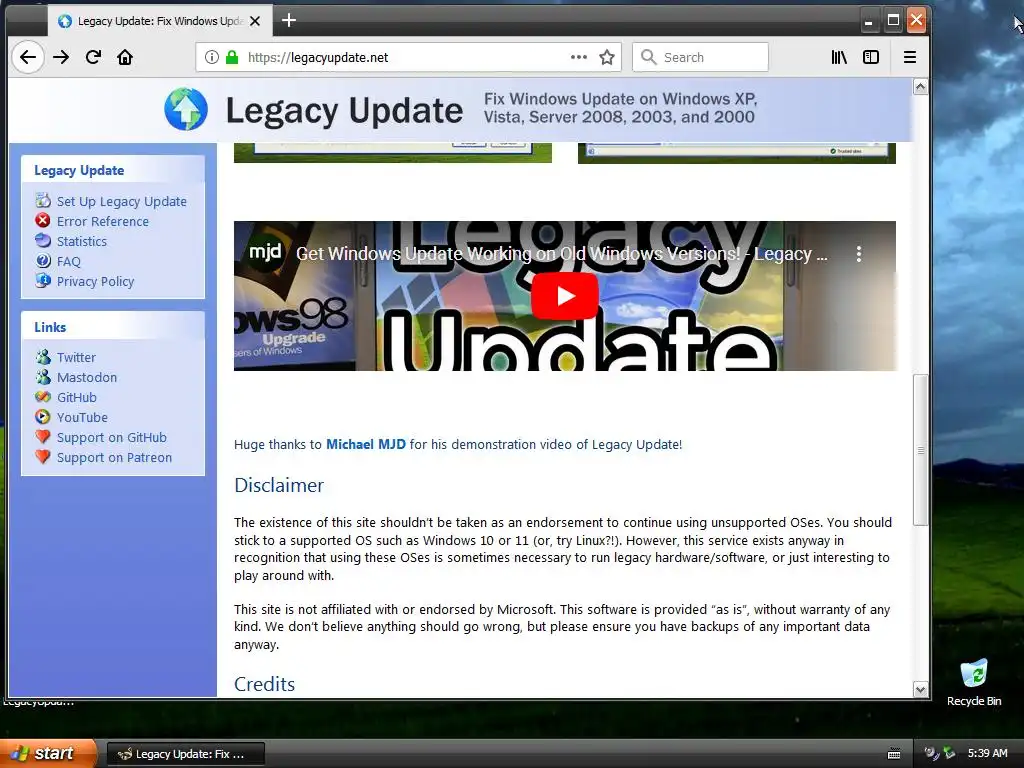Screen dimensions: 1024x768
Task: Open the Statistics link
Action: 82,241
